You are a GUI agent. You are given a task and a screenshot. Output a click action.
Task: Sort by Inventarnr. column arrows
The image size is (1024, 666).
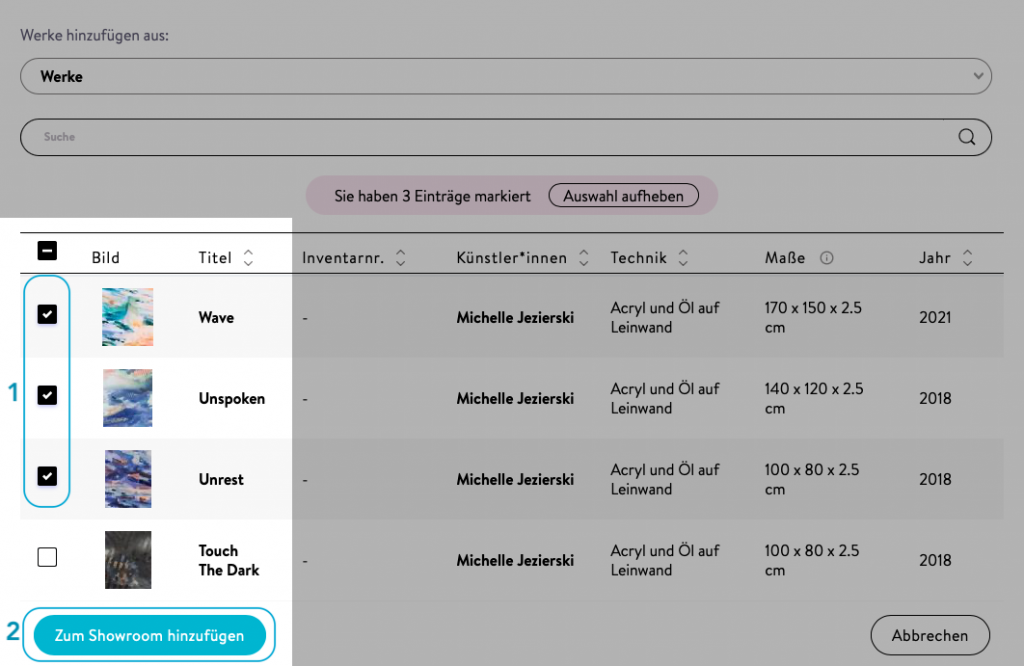click(400, 258)
